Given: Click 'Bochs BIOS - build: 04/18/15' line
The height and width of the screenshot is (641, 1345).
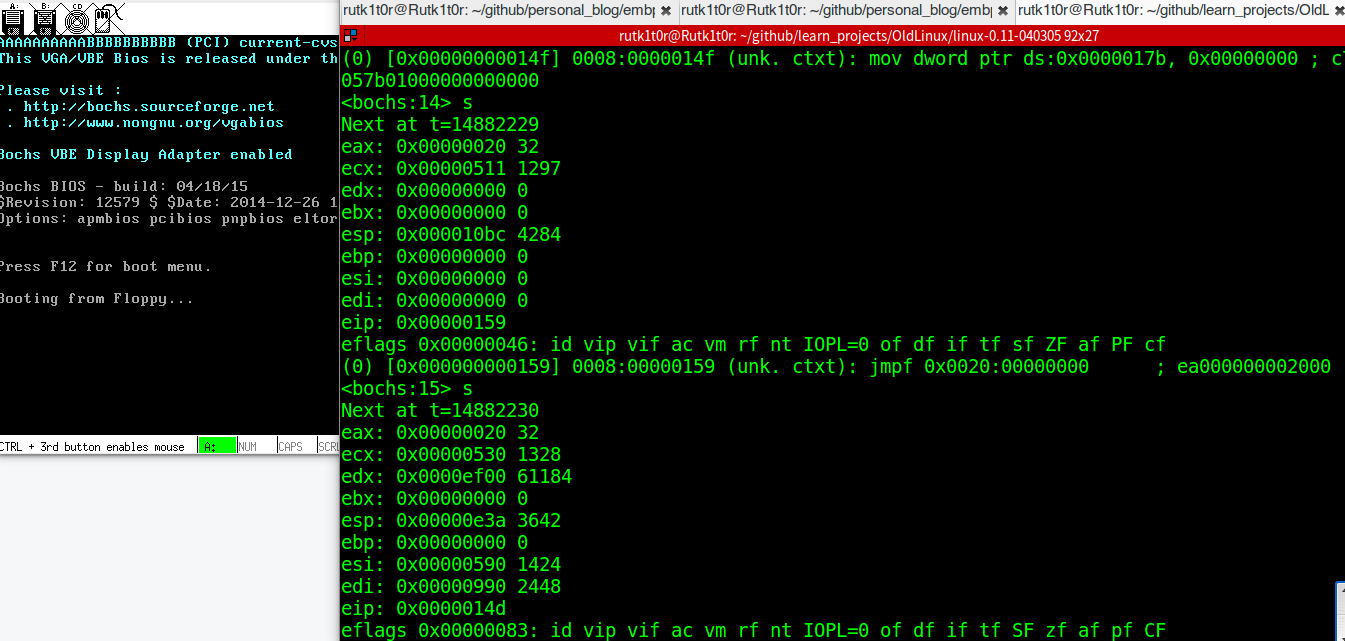Looking at the screenshot, I should [x=124, y=186].
